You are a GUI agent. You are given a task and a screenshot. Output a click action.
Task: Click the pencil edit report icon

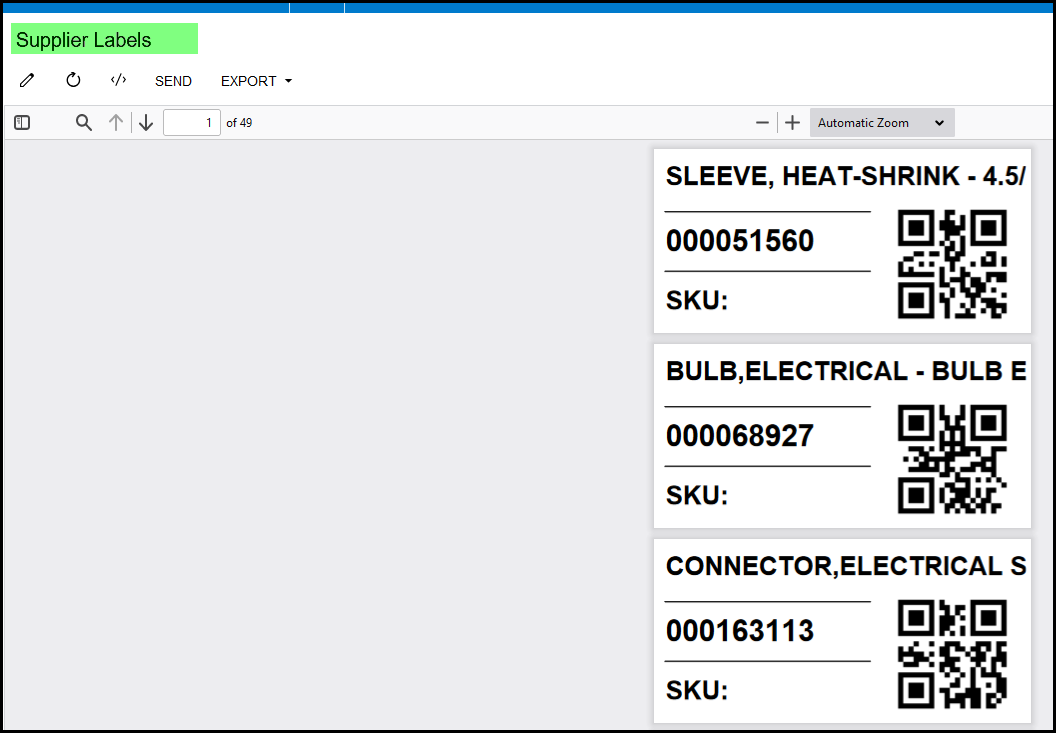tap(27, 80)
